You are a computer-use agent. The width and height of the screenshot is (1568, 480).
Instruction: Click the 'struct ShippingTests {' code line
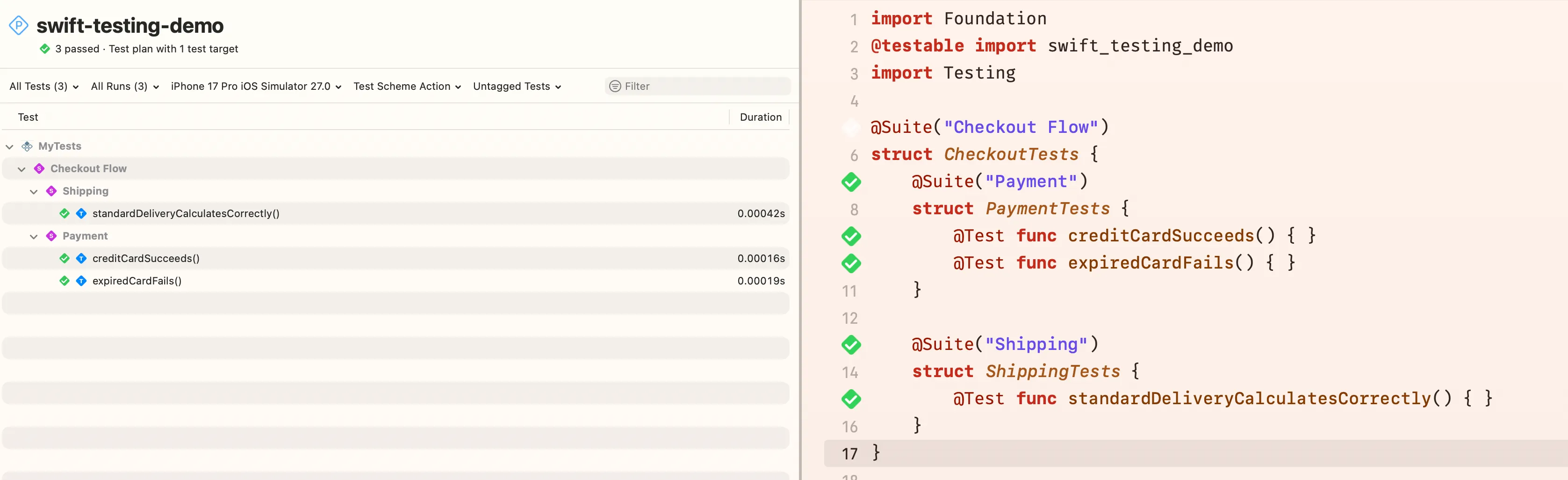click(1026, 371)
